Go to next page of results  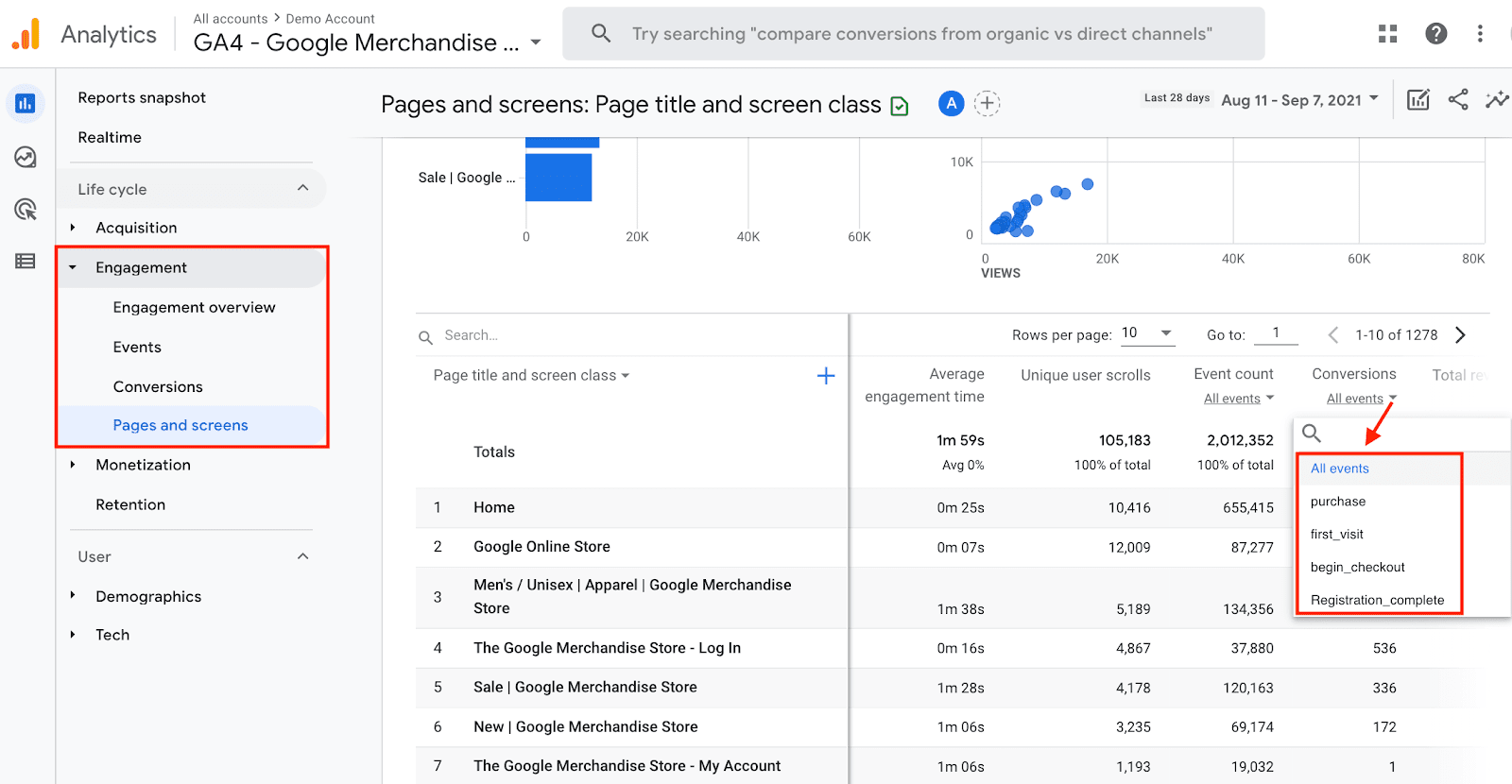[x=1460, y=334]
